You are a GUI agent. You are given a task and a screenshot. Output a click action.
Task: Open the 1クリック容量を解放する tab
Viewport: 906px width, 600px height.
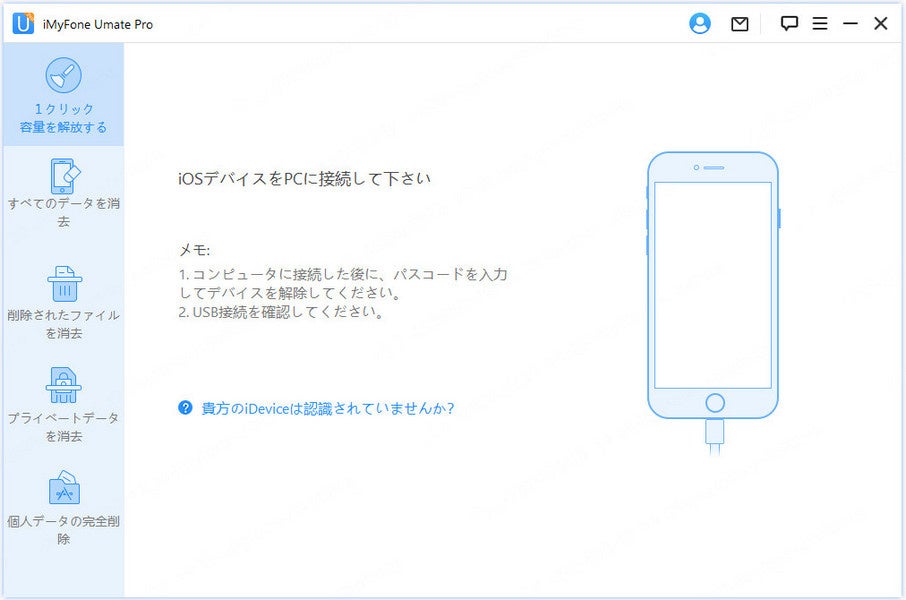click(64, 95)
